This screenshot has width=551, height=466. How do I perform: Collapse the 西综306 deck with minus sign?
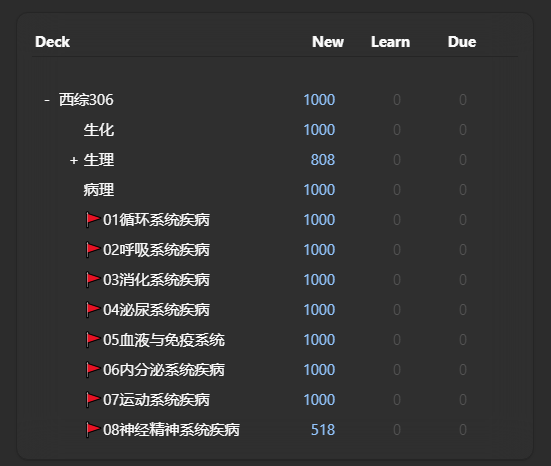(47, 100)
